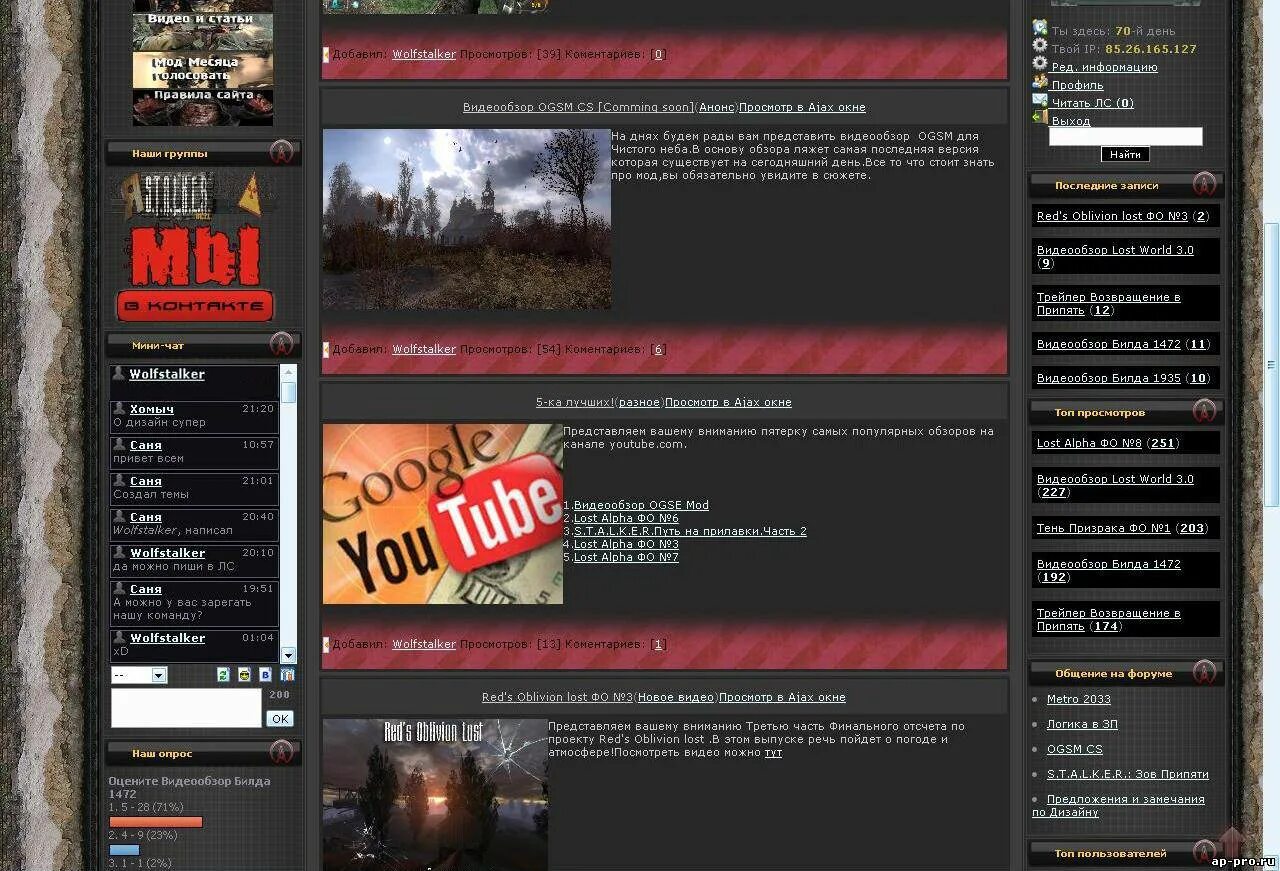Open the "Red's Oblivion lost ФО №3" post title
The height and width of the screenshot is (871, 1280).
(557, 697)
